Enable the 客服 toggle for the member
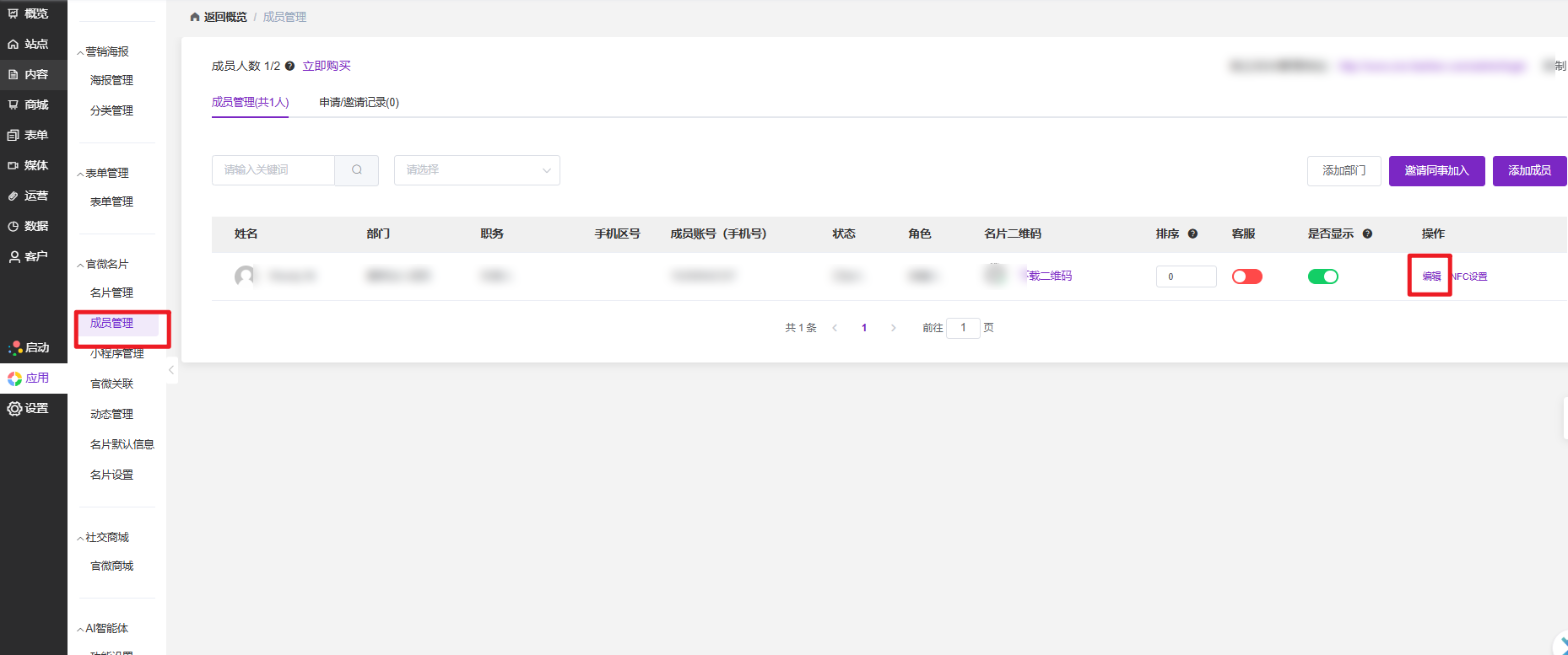The height and width of the screenshot is (655, 1568). tap(1247, 277)
